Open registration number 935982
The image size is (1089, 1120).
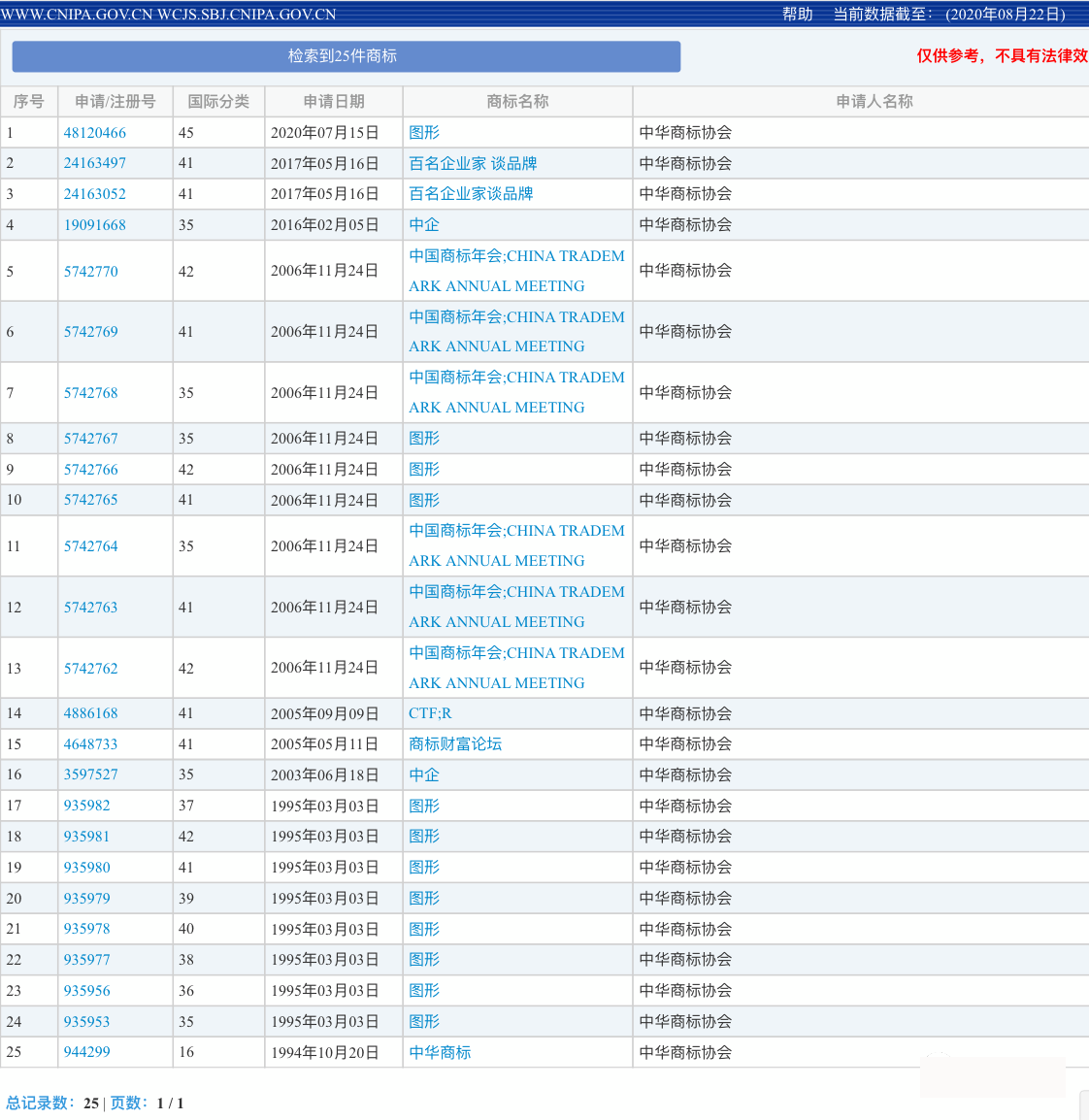tap(86, 806)
